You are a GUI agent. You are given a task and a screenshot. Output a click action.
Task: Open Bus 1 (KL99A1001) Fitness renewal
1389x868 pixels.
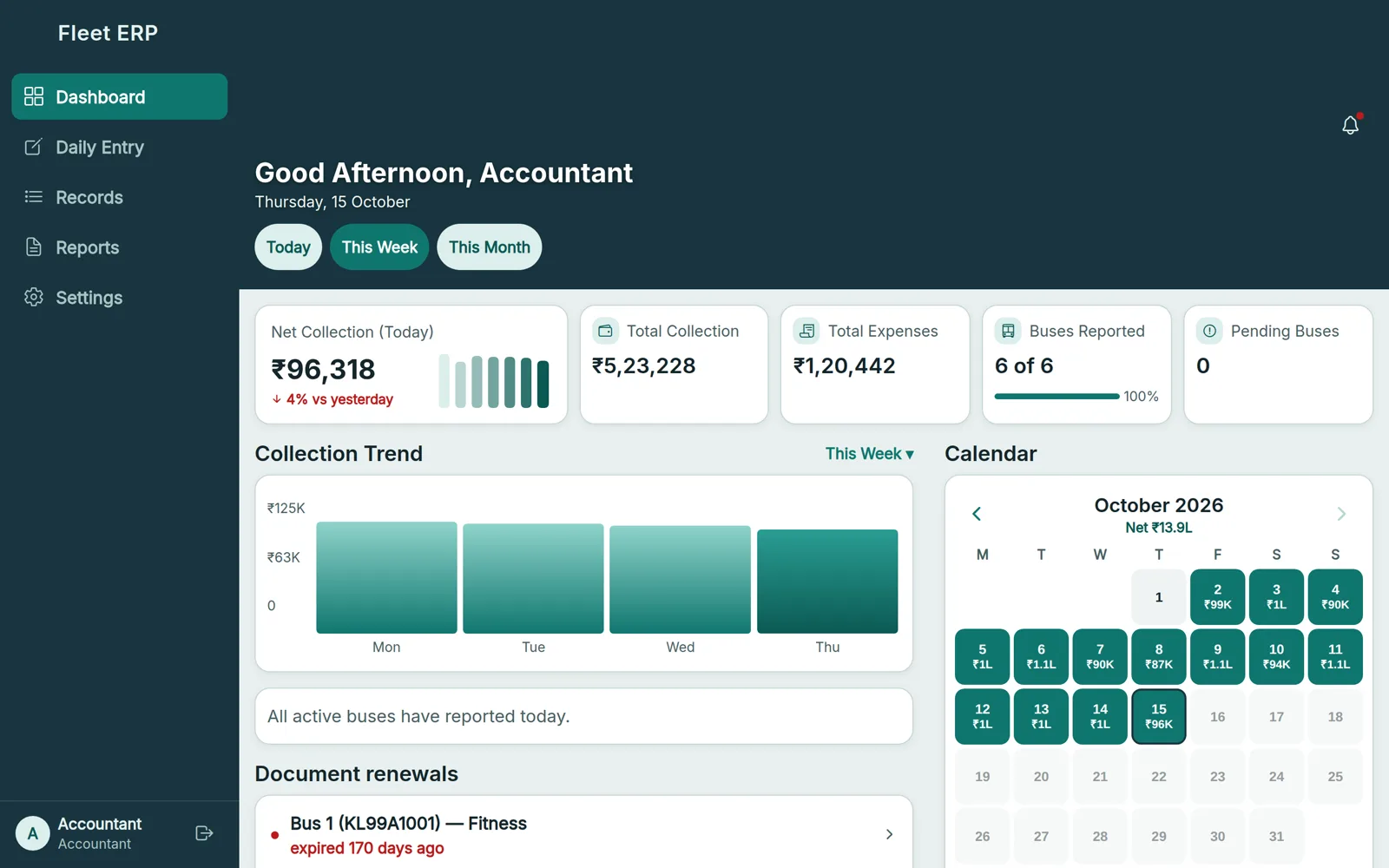[x=583, y=834]
